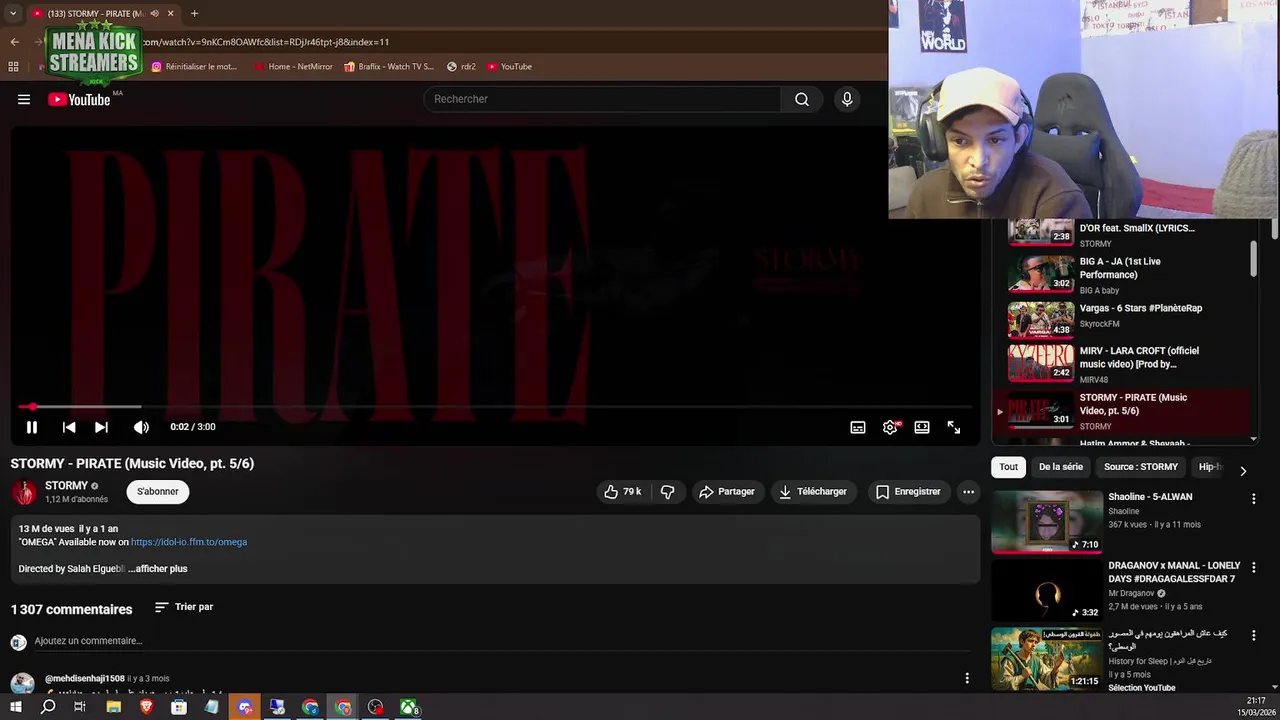The image size is (1280, 720).
Task: Open the player settings gear
Action: pos(890,427)
